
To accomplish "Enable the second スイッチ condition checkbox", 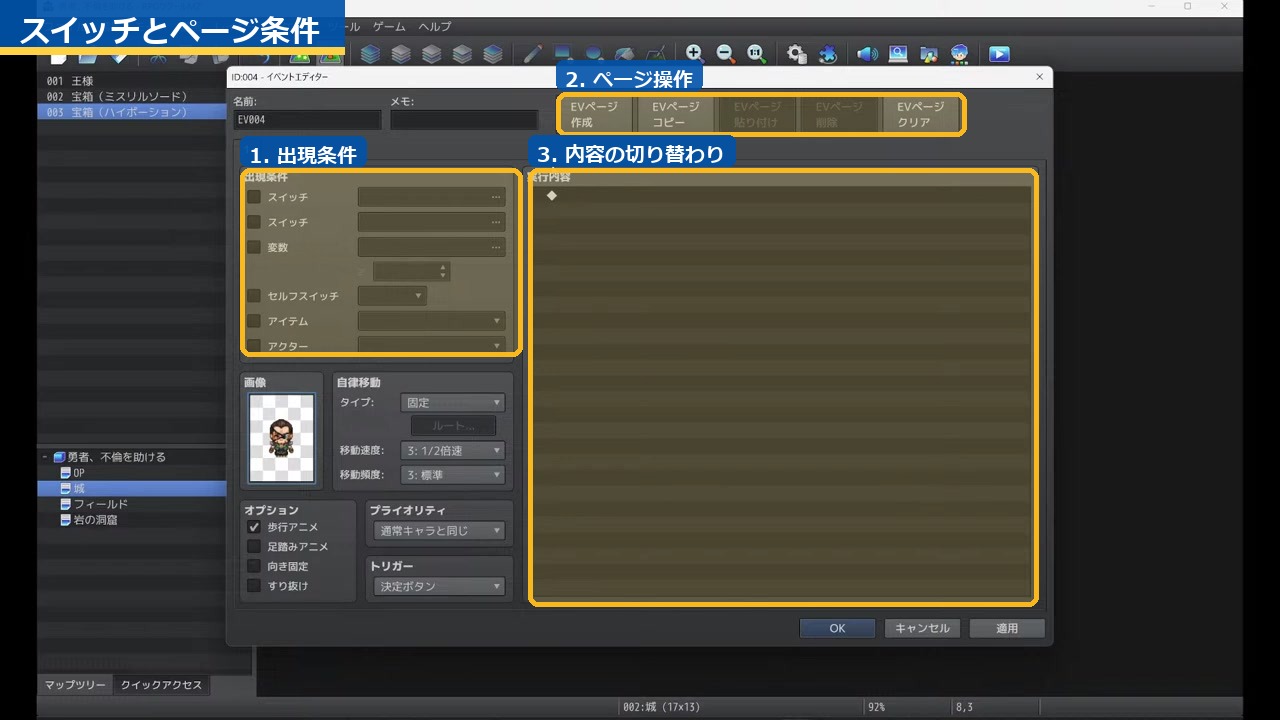I will pos(254,222).
